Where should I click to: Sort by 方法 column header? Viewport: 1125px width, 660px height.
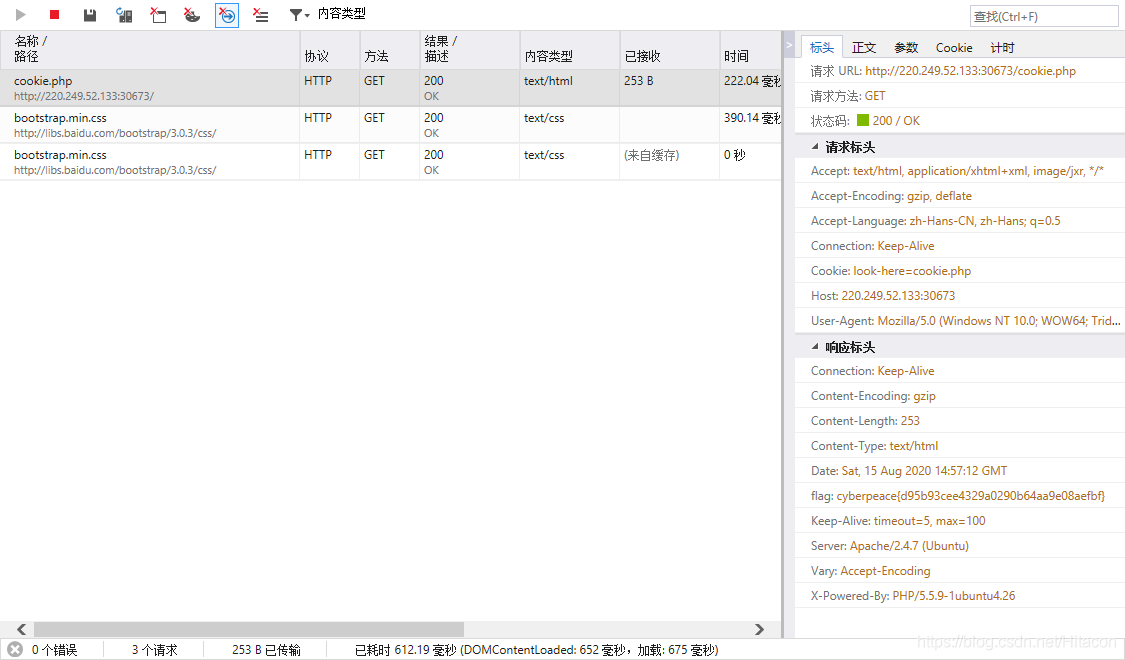click(390, 50)
